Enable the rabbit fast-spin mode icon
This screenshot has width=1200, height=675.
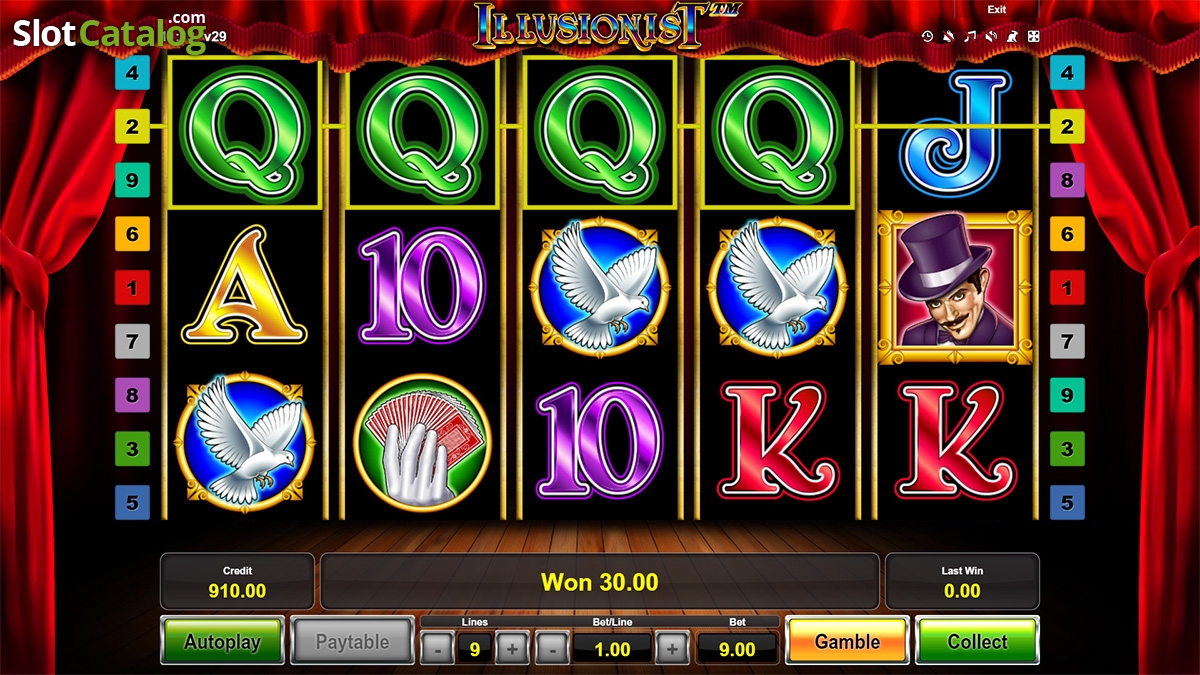click(1012, 36)
